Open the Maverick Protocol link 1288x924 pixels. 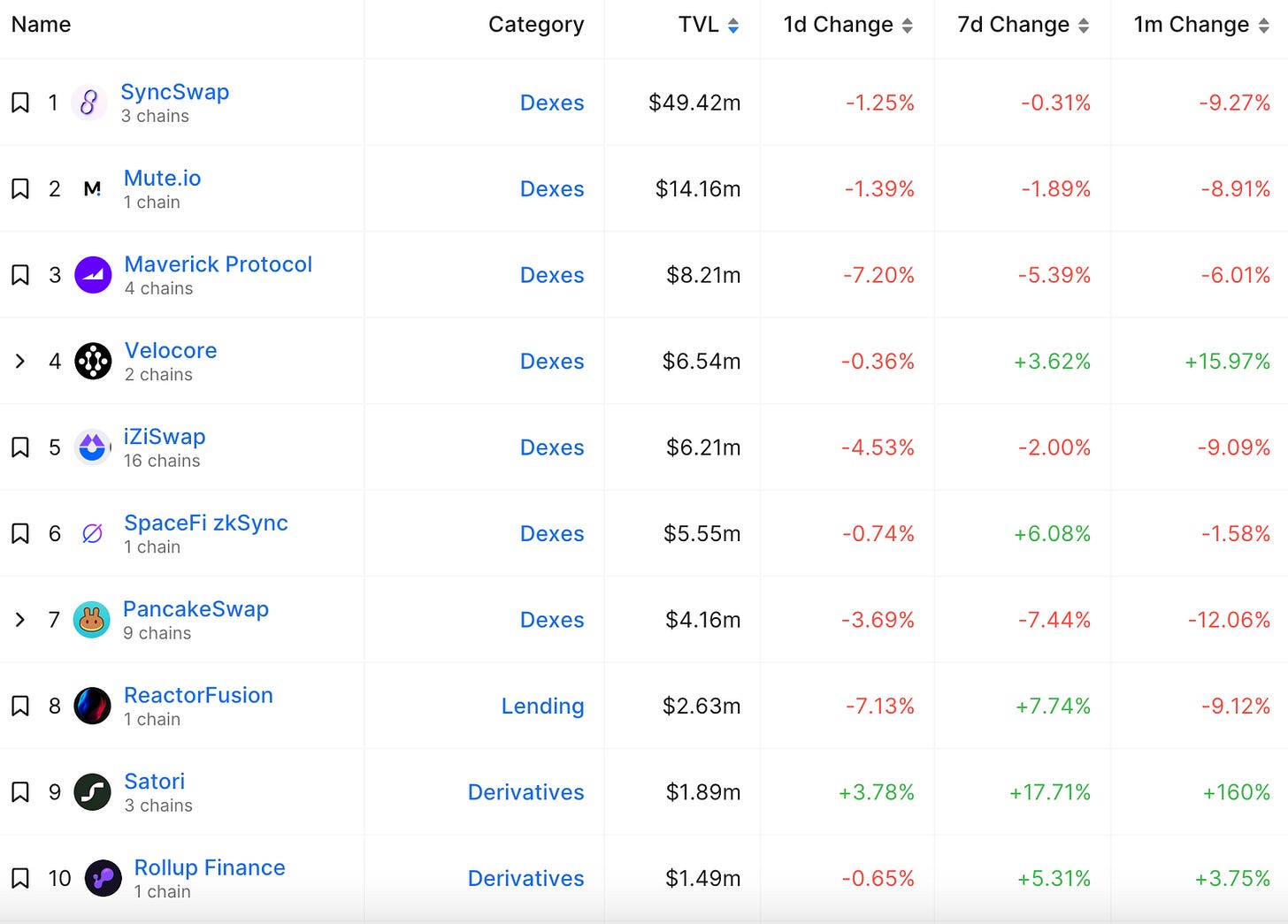[x=218, y=264]
